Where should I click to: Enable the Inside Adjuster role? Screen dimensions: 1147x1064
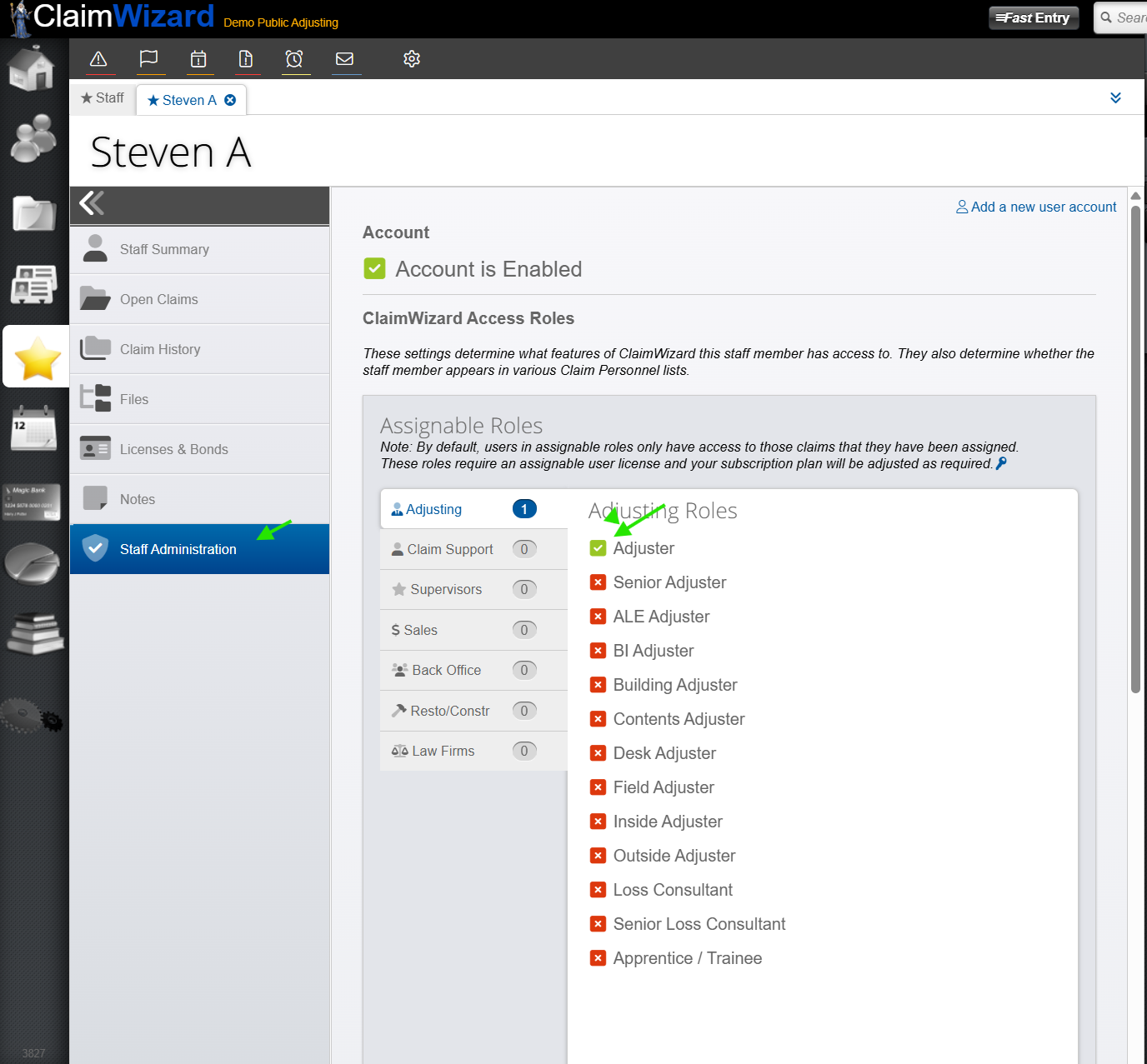[598, 821]
